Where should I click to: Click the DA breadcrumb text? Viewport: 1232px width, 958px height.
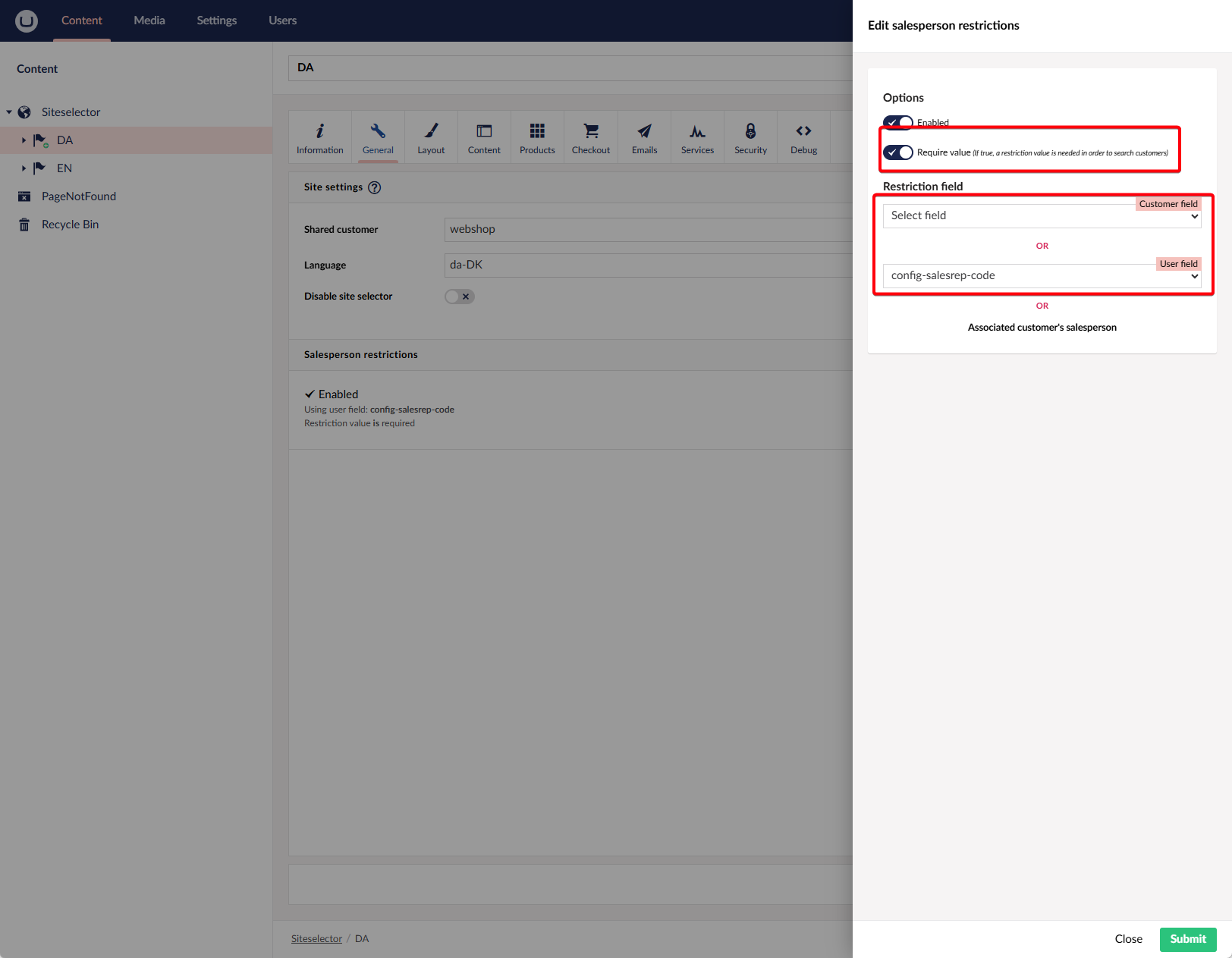(362, 939)
